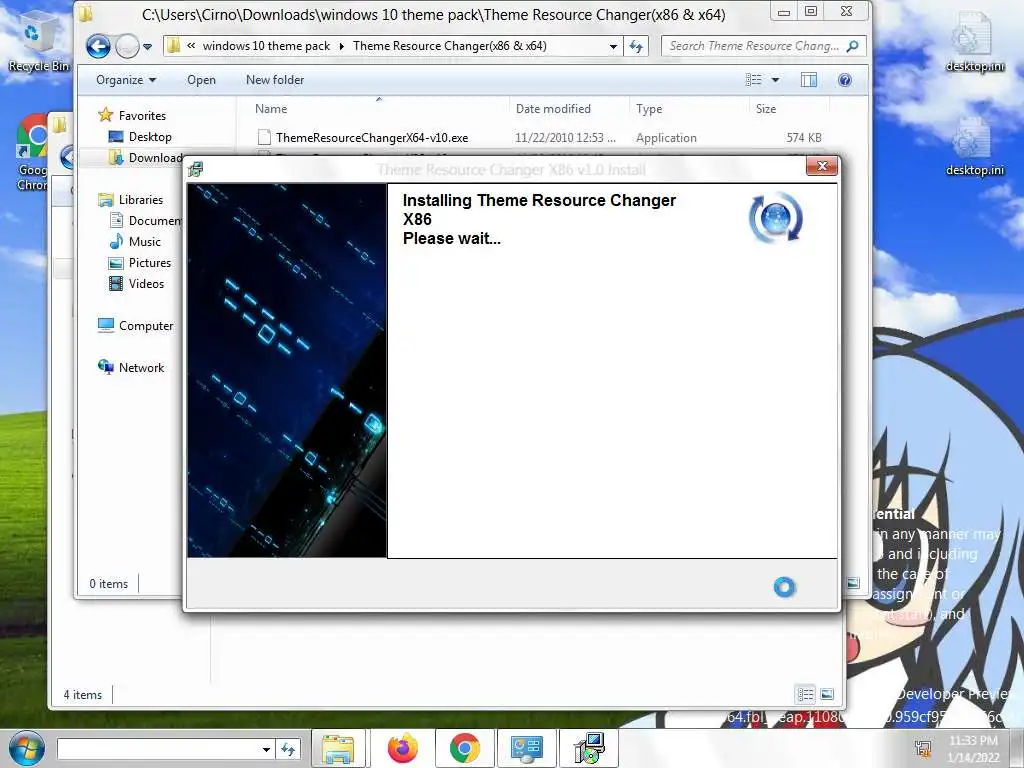Image resolution: width=1024 pixels, height=768 pixels.
Task: Open the taskbar clock and date
Action: pyautogui.click(x=973, y=748)
